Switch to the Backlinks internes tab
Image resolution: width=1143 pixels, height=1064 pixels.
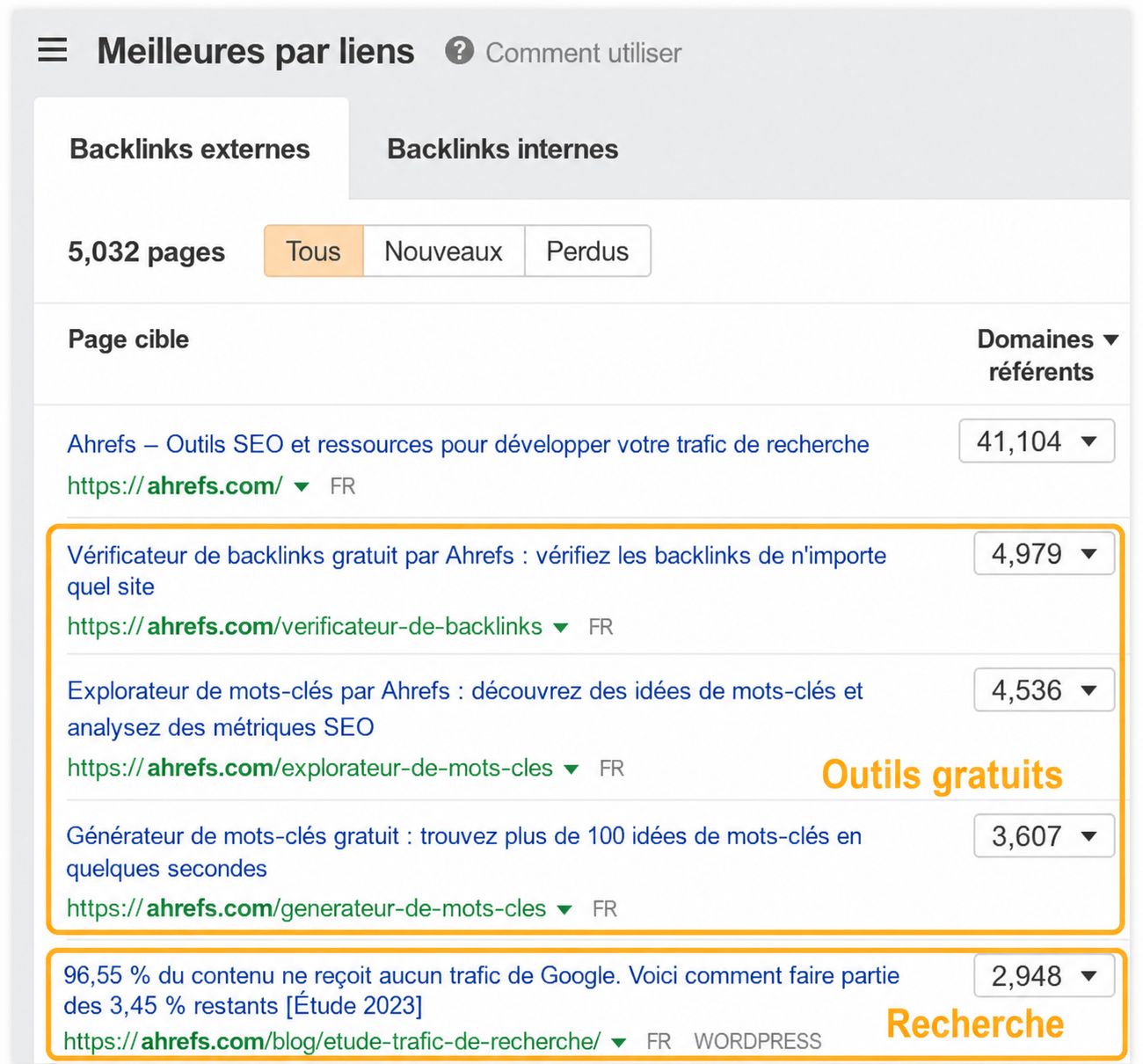point(503,149)
